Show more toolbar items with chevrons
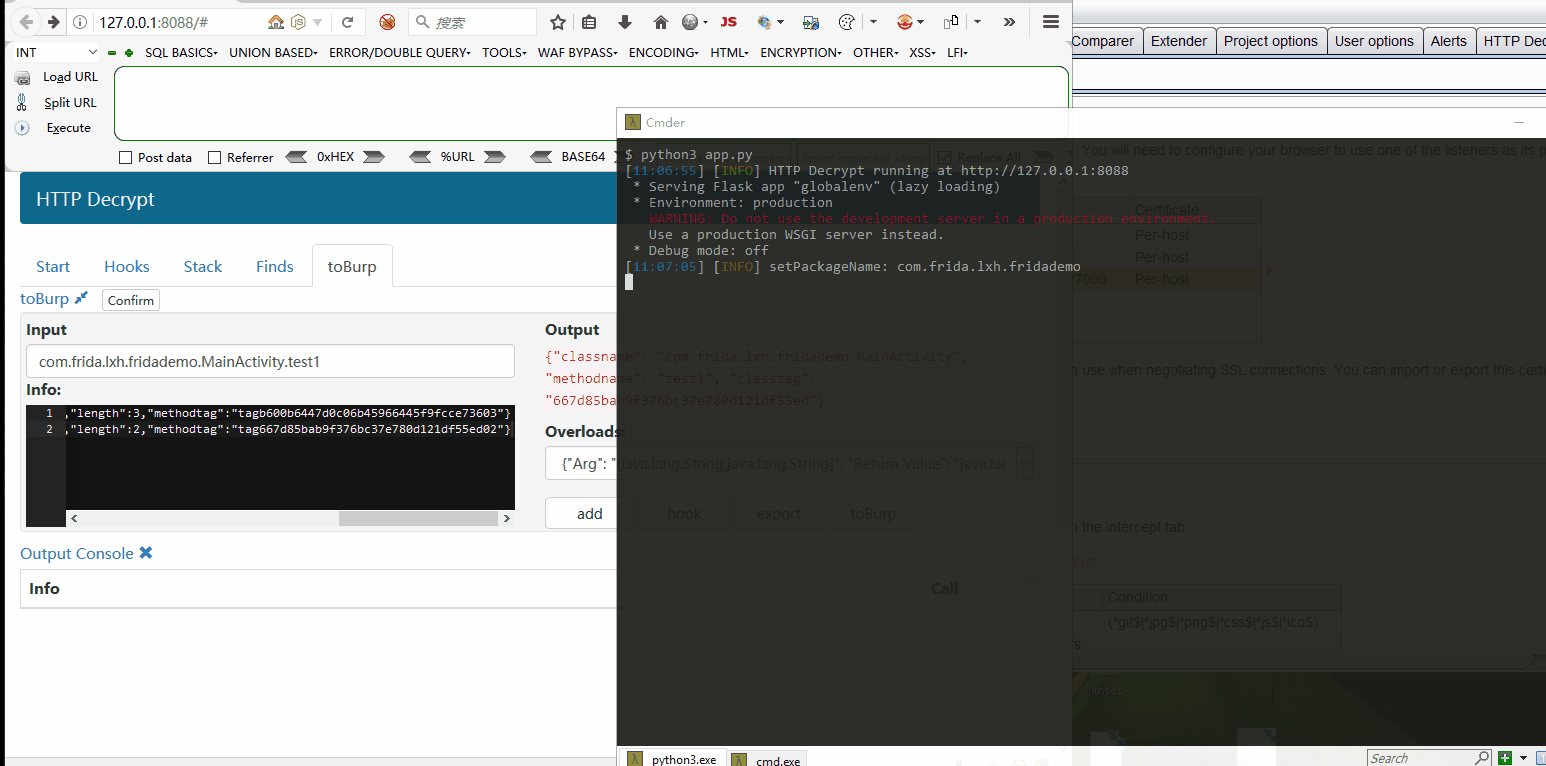Screen dimensions: 1546x766 1009,22
